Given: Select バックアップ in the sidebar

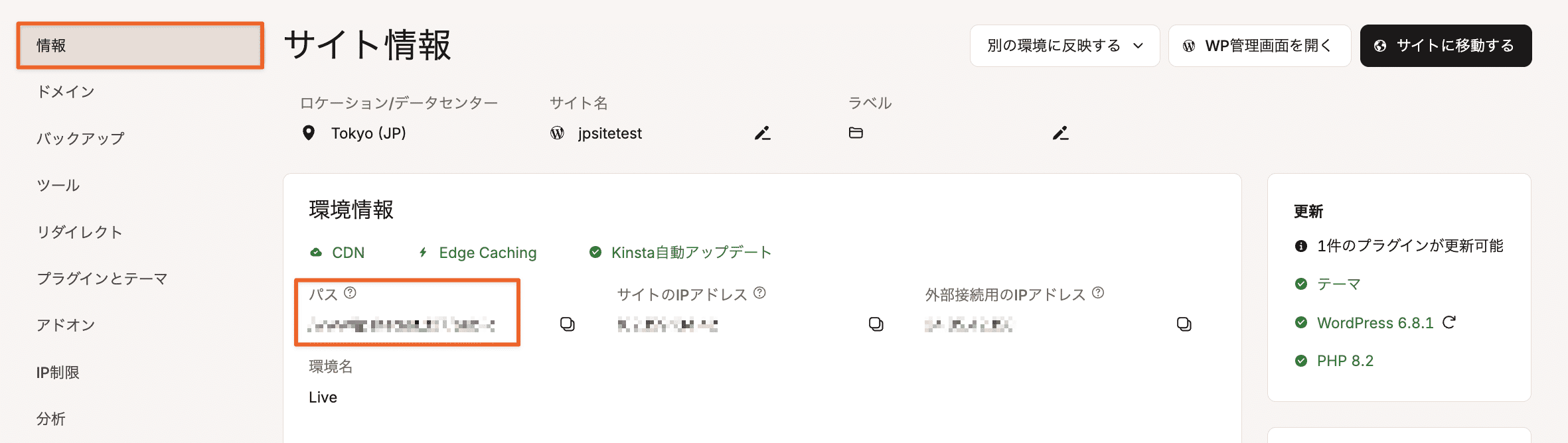Looking at the screenshot, I should pyautogui.click(x=80, y=139).
